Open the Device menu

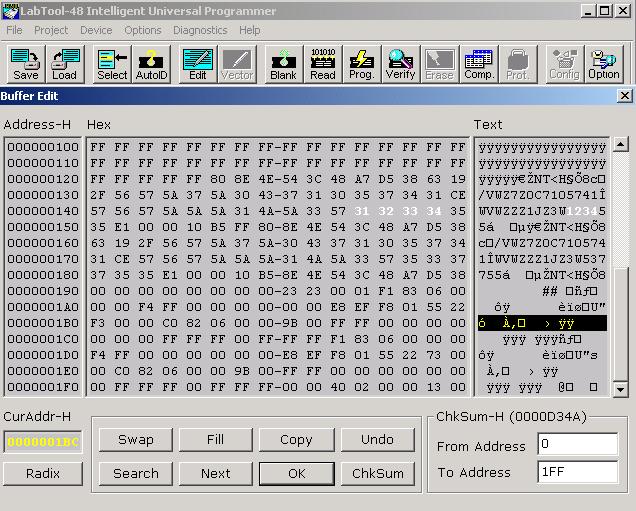pyautogui.click(x=96, y=30)
